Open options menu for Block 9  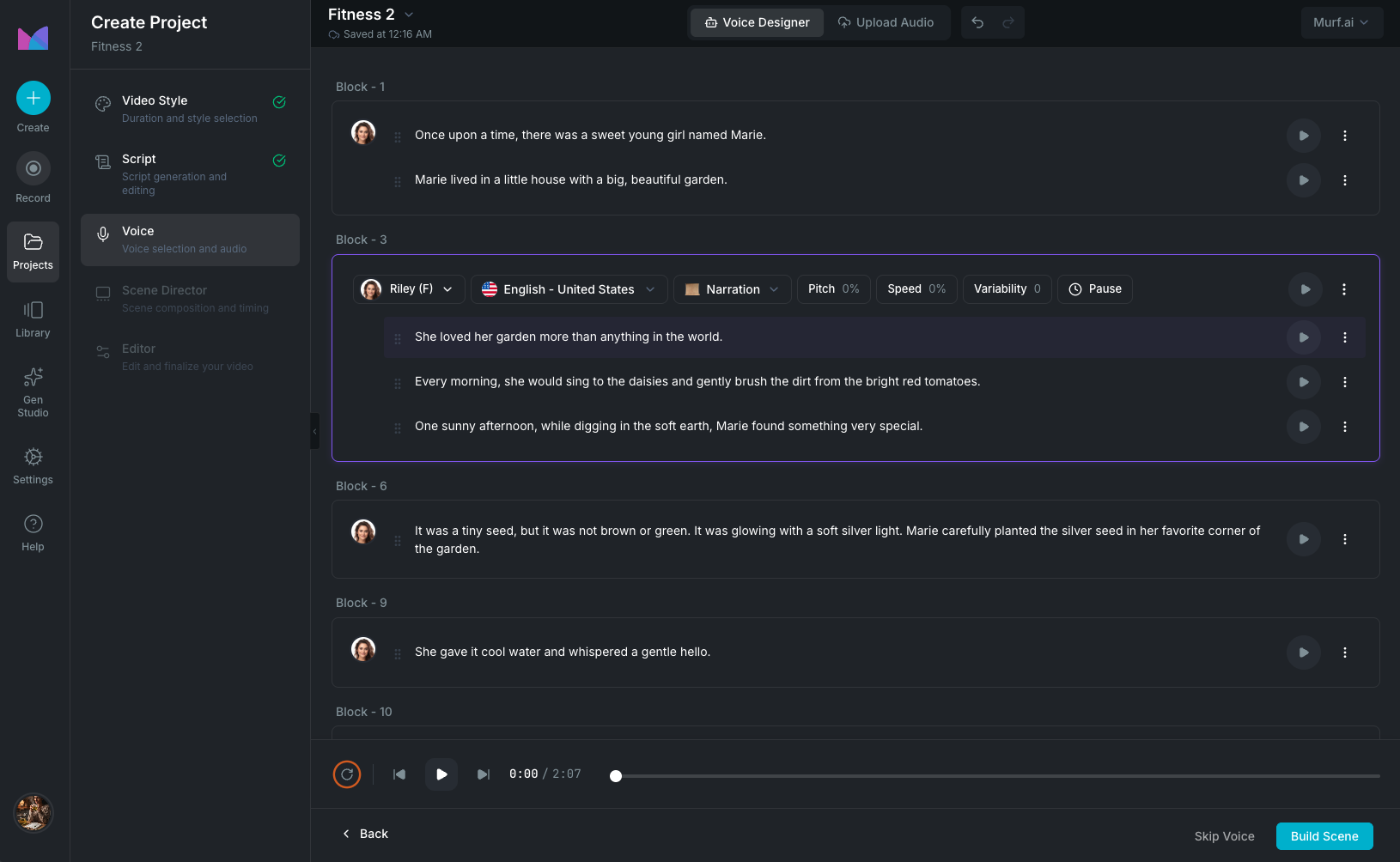click(1345, 653)
